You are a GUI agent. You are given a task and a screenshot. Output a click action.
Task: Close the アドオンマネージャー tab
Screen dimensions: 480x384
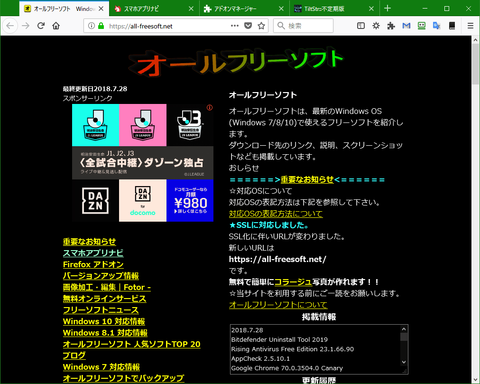click(281, 9)
